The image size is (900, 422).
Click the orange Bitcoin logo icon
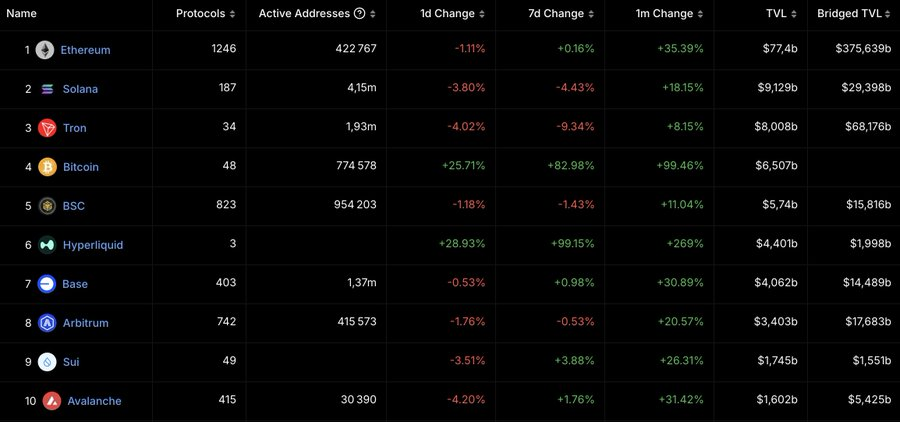(x=47, y=167)
